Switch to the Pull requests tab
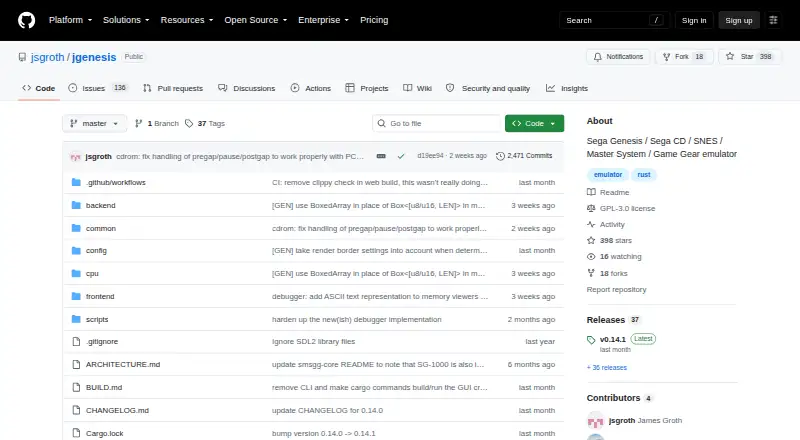This screenshot has height=440, width=800. click(x=173, y=88)
